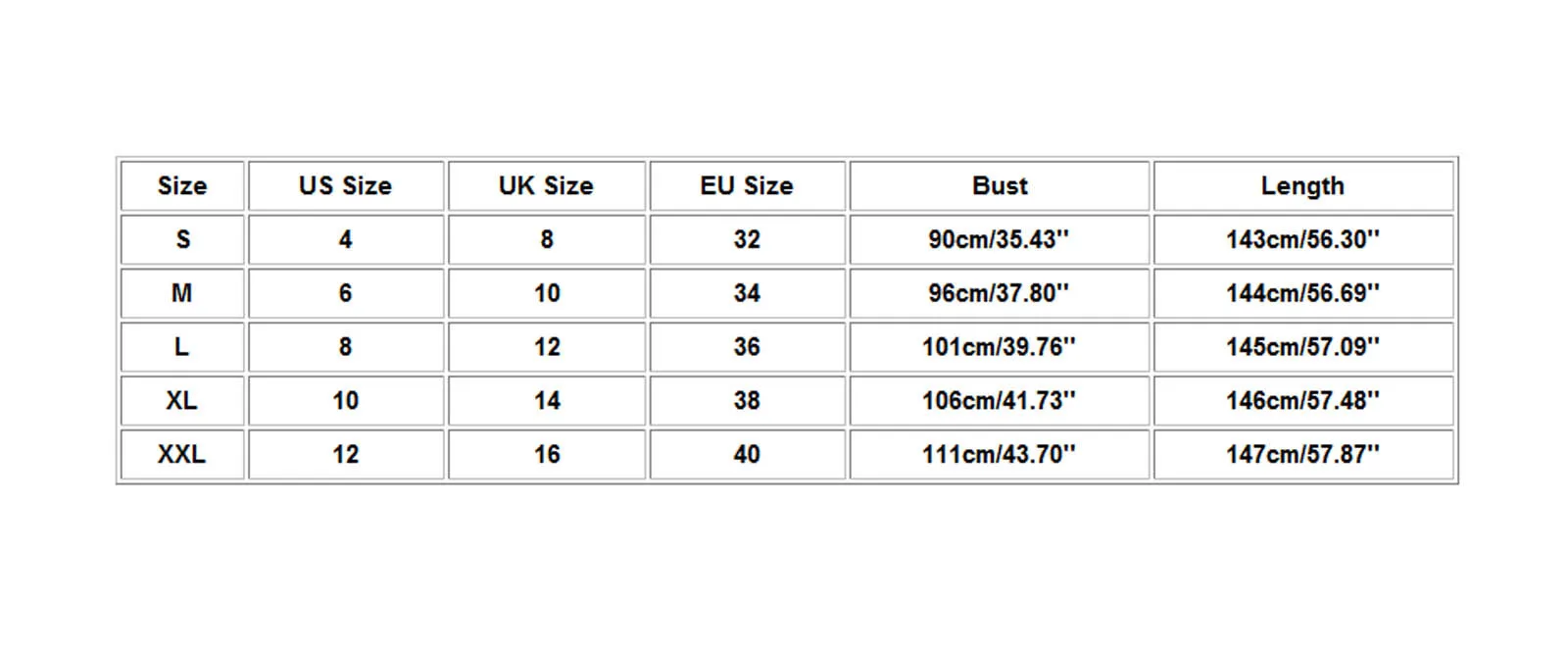
Task: Click the 'US Size' column header
Action: tap(345, 186)
